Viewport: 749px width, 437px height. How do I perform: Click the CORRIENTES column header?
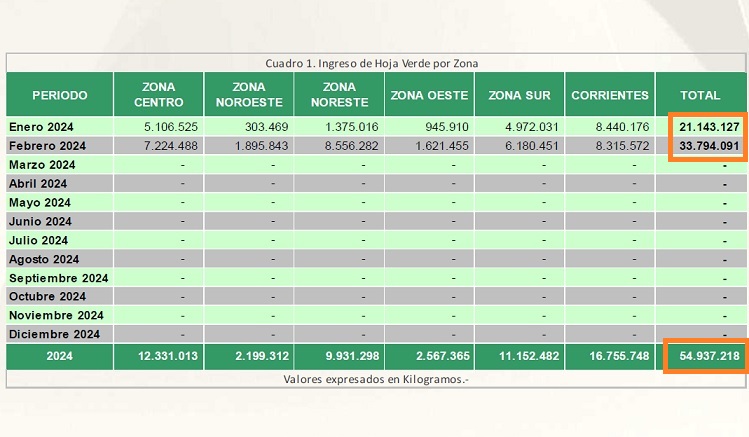[x=609, y=95]
